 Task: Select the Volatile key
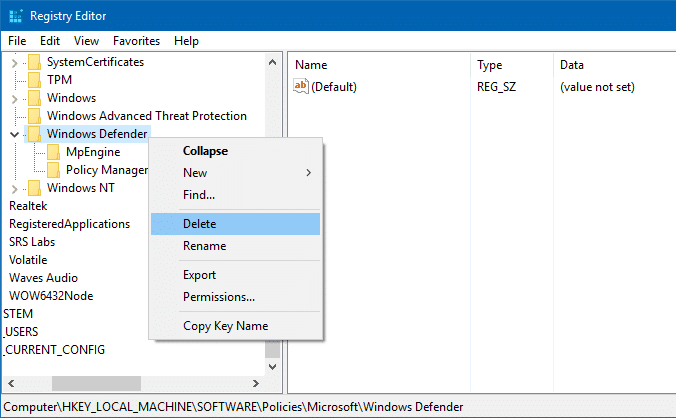coord(28,260)
